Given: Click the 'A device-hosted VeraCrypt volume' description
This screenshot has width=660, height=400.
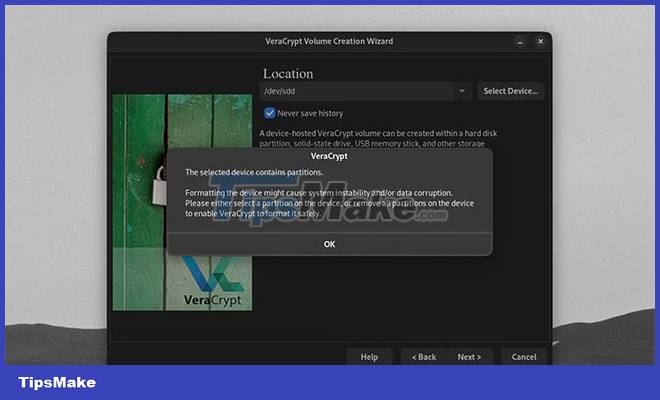Looking at the screenshot, I should click(378, 139).
